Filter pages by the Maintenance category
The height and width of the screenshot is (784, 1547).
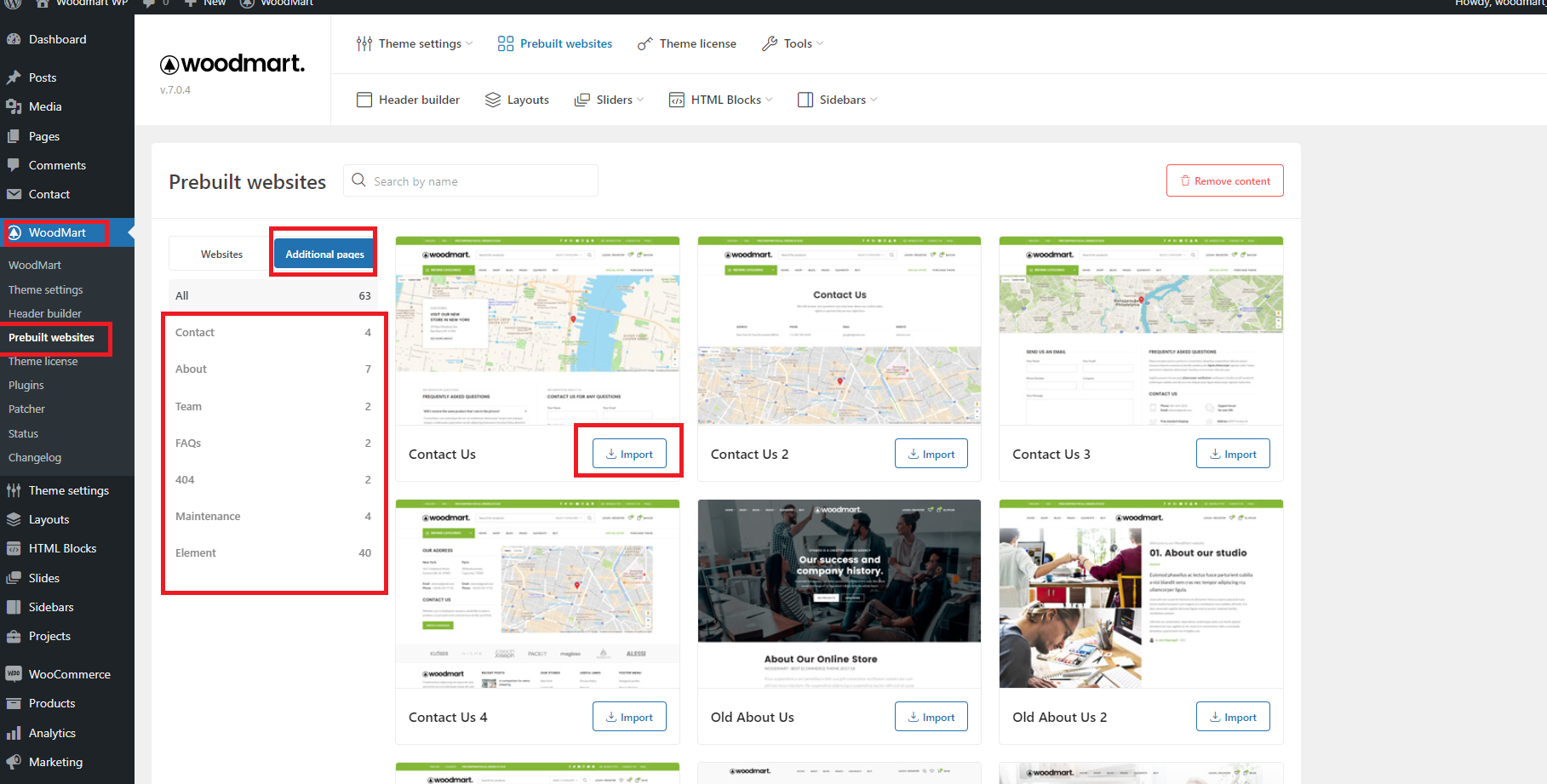[273, 516]
